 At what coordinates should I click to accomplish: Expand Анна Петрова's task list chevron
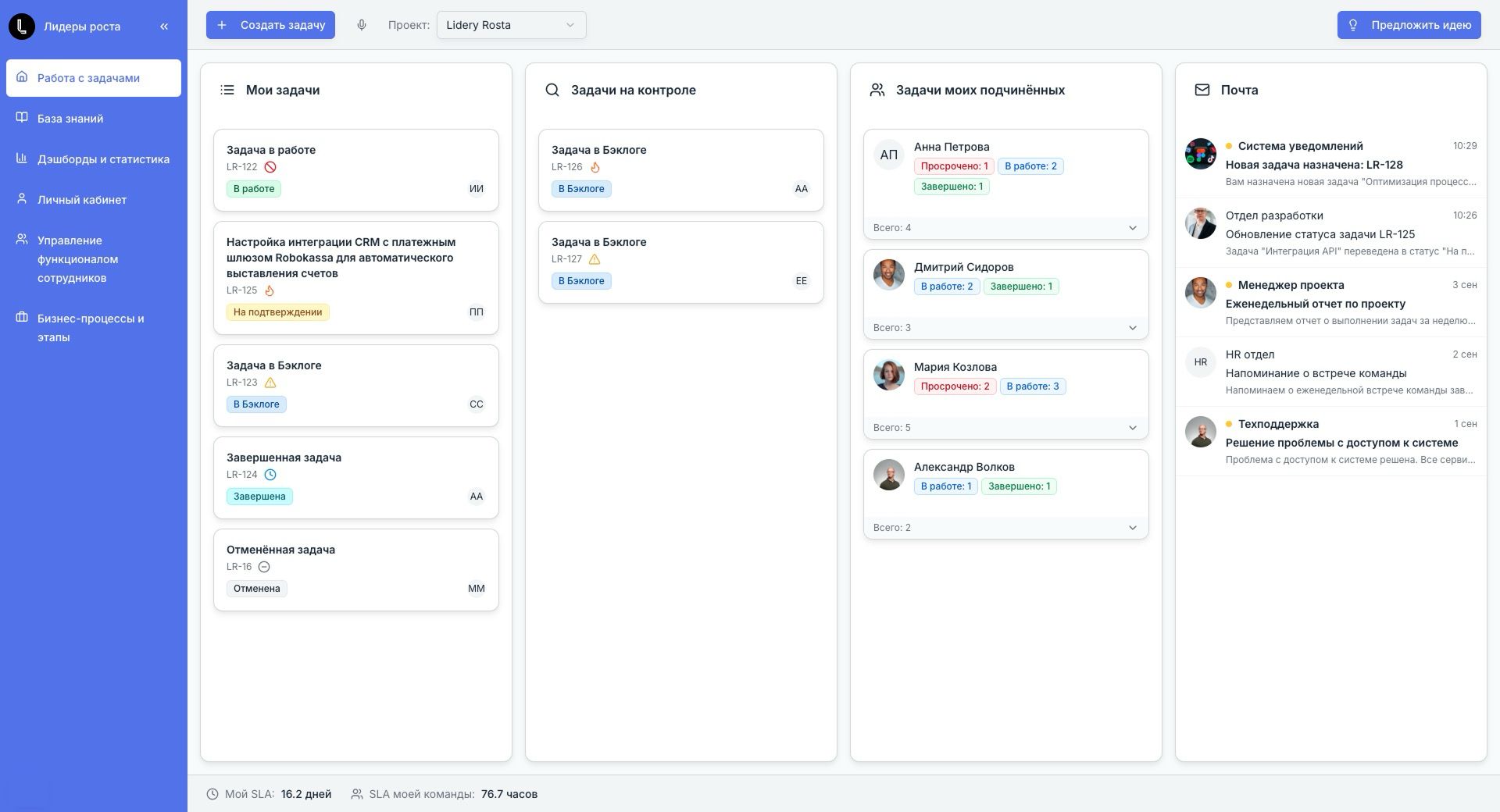pyautogui.click(x=1133, y=228)
